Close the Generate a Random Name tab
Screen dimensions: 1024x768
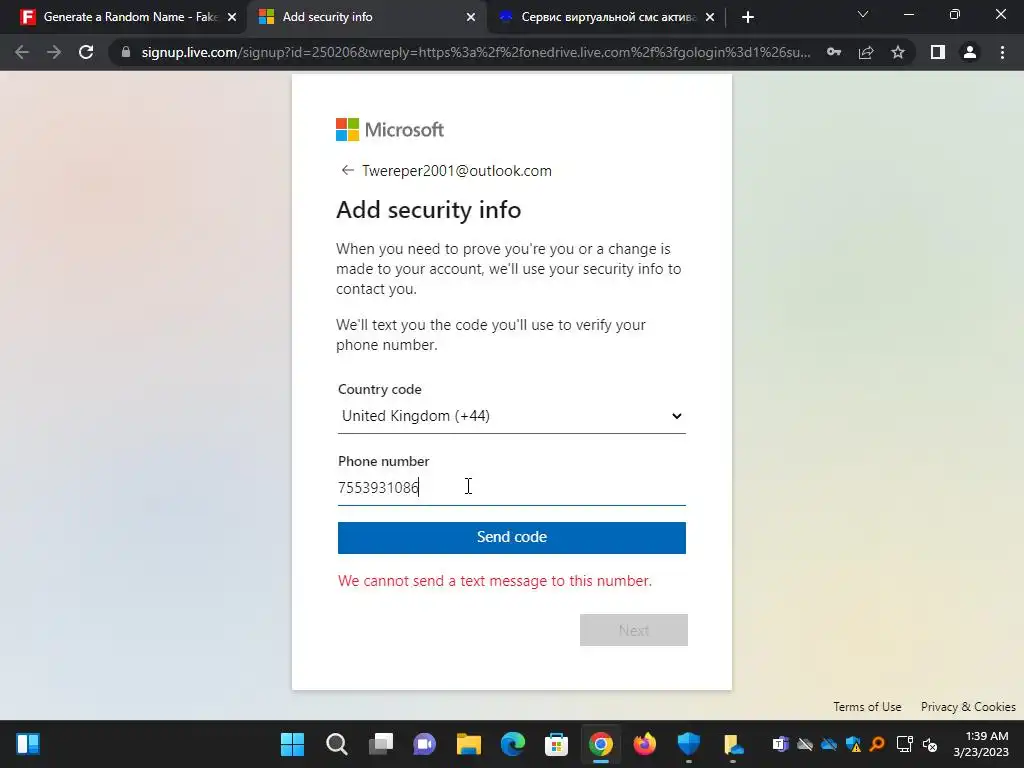[232, 17]
